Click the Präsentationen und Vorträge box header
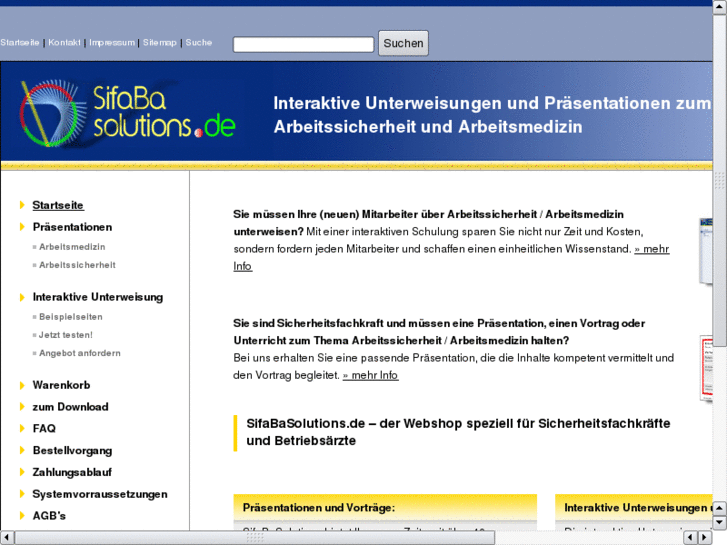 click(385, 508)
